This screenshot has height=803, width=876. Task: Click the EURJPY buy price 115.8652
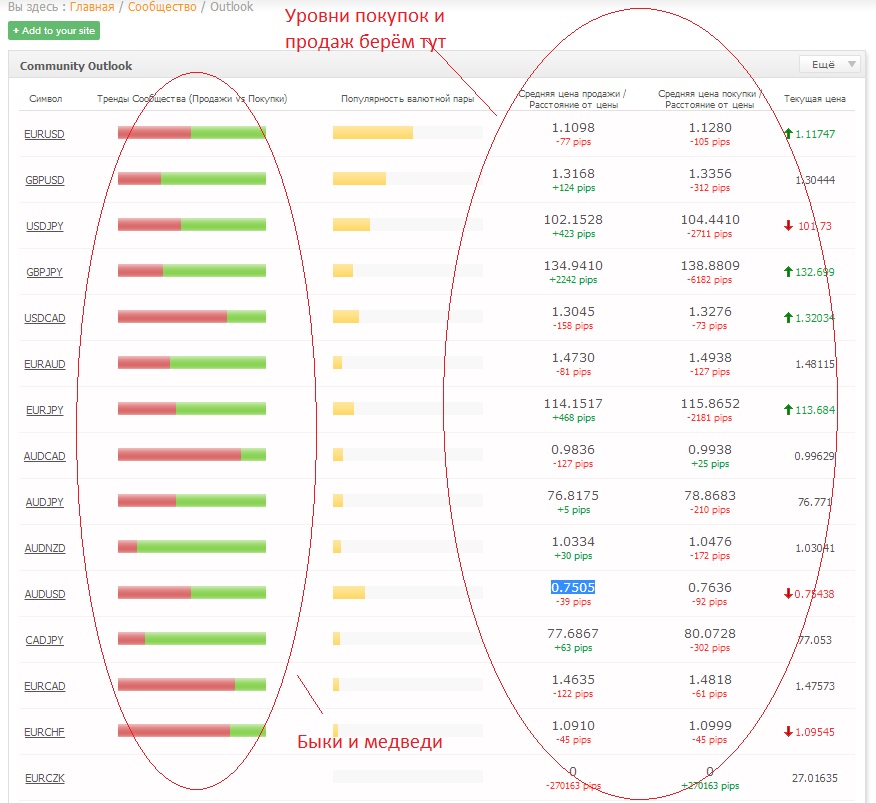pyautogui.click(x=710, y=403)
